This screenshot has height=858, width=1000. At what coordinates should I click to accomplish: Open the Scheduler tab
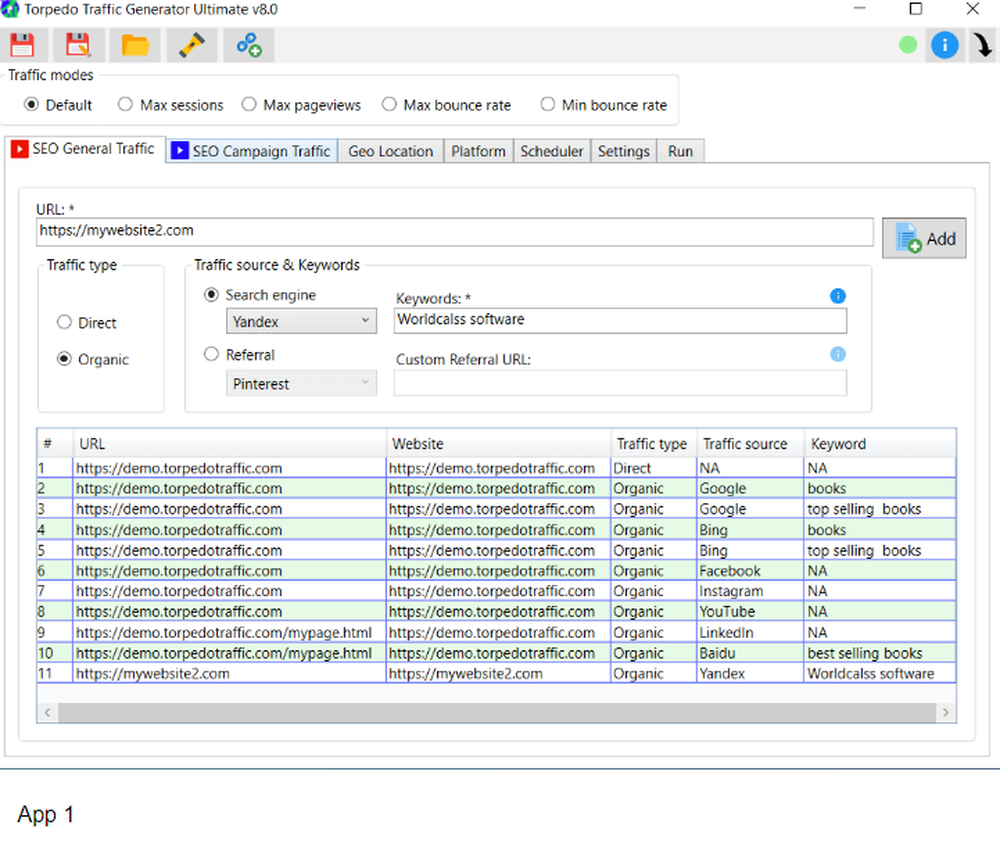pyautogui.click(x=551, y=151)
